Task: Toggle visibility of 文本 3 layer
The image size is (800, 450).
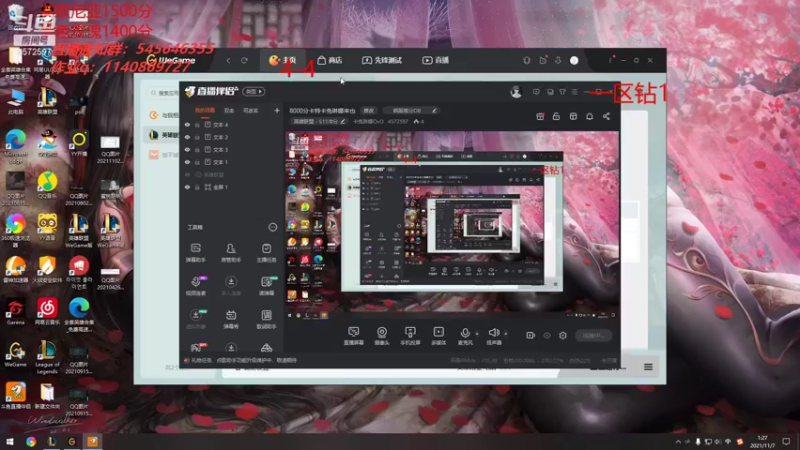Action: click(x=187, y=149)
